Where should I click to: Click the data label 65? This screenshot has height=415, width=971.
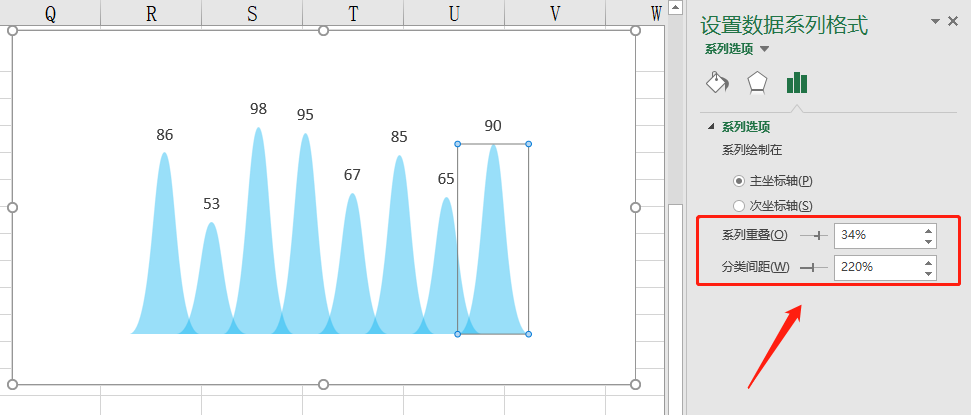(446, 179)
